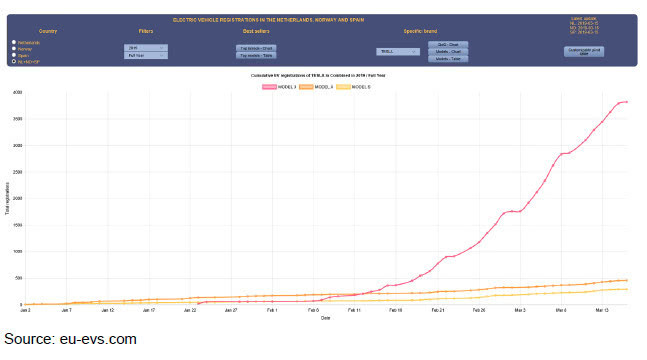
Task: Click the Source: eu-evs.com caption
Action: pyautogui.click(x=70, y=339)
